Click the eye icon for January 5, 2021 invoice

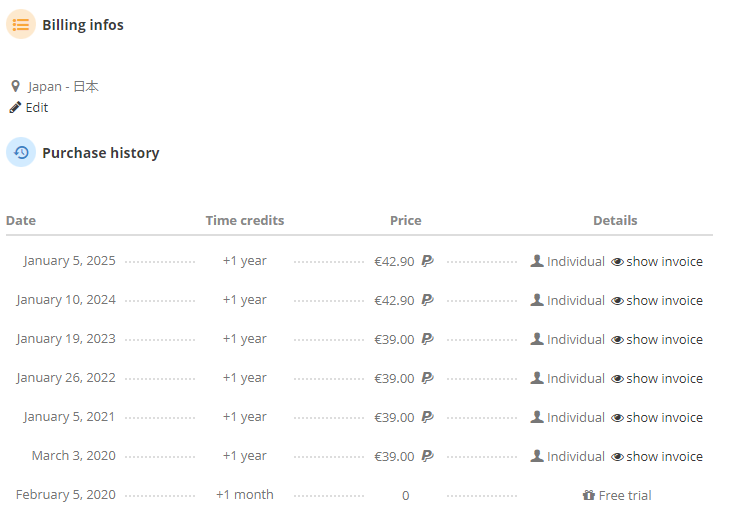tap(617, 418)
